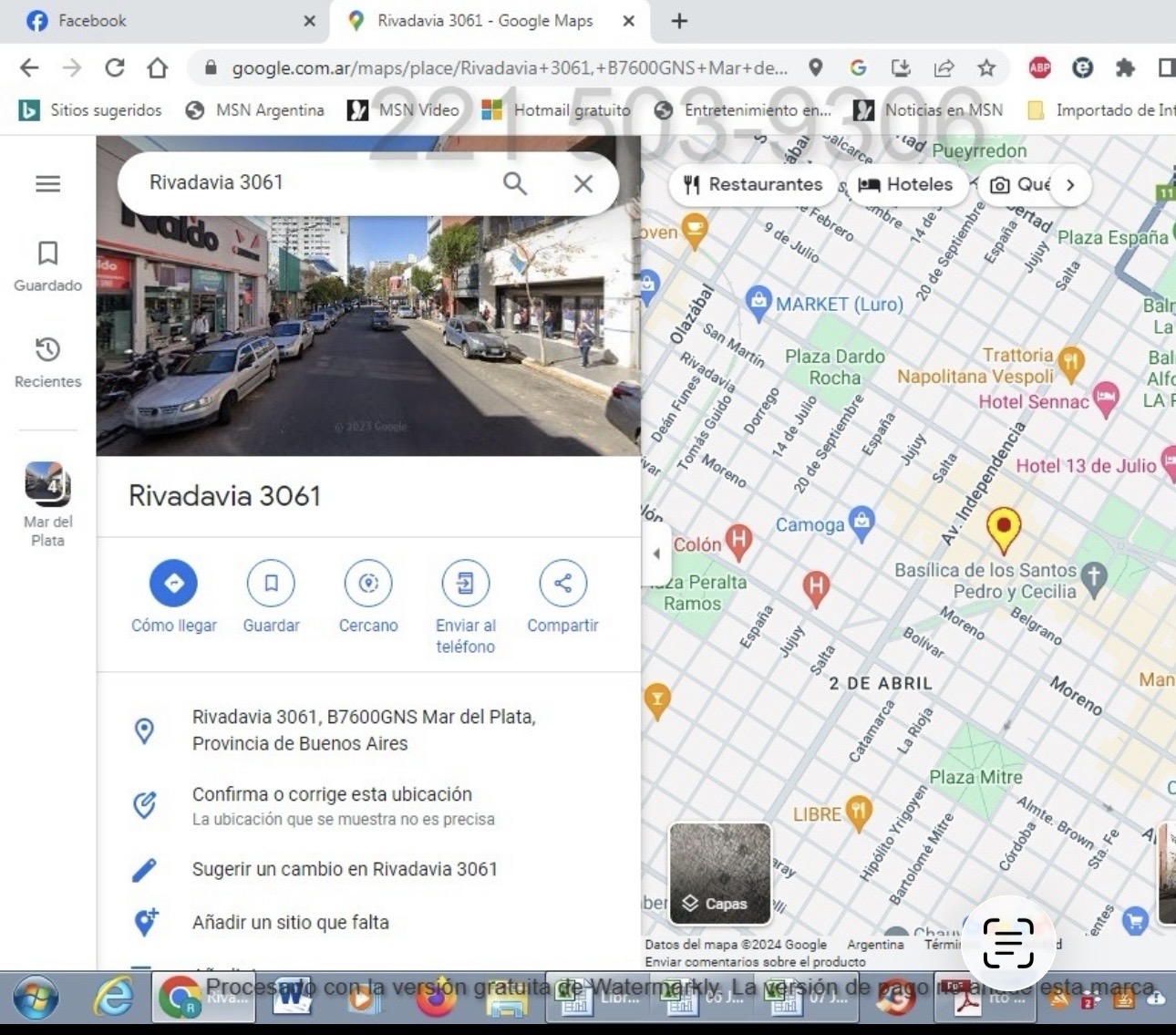Copy the Rivadavia 3061 address row
The width and height of the screenshot is (1176, 1035).
[368, 730]
